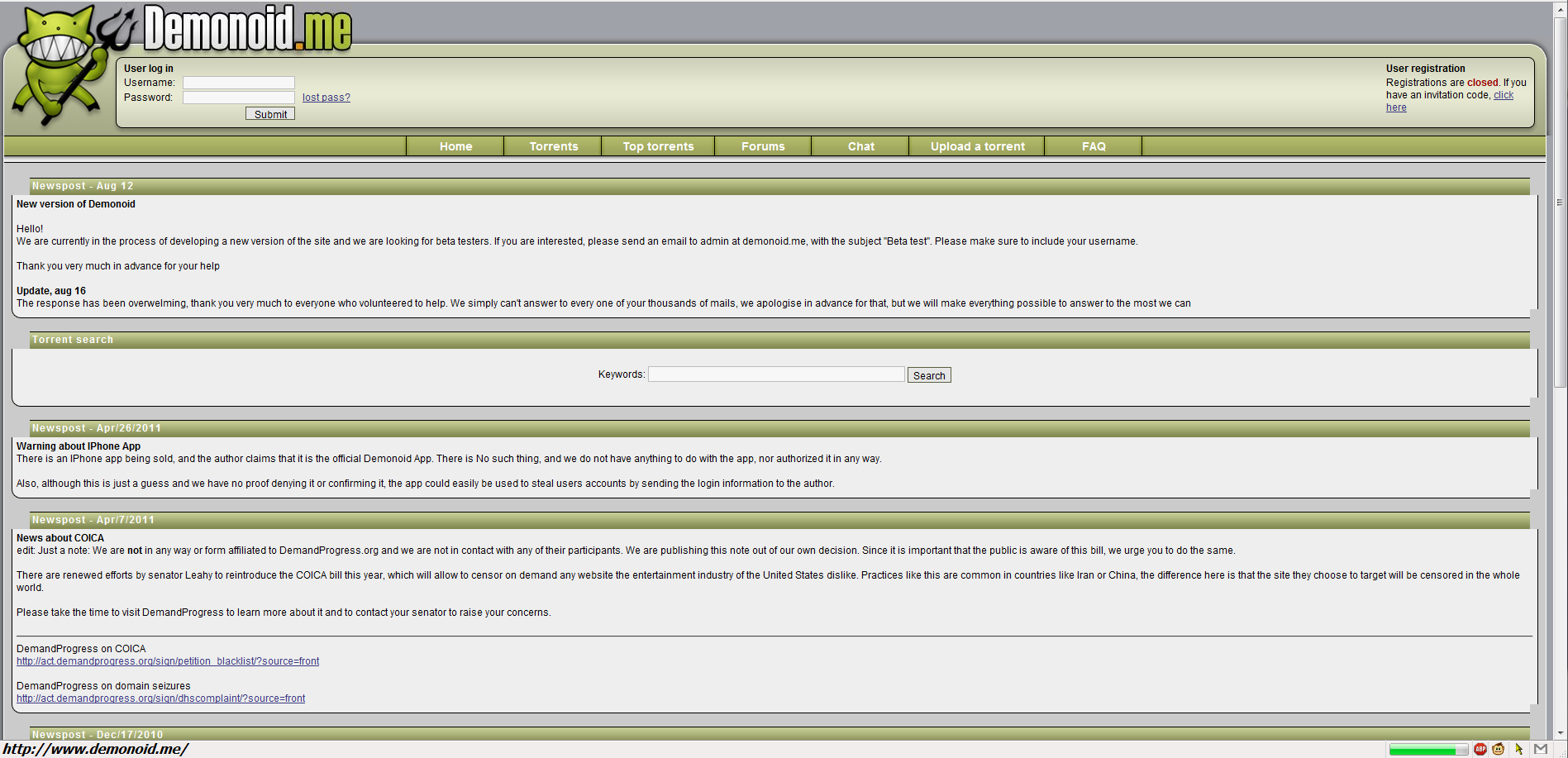The width and height of the screenshot is (1568, 758).
Task: Open the lost pass? link
Action: tap(326, 98)
